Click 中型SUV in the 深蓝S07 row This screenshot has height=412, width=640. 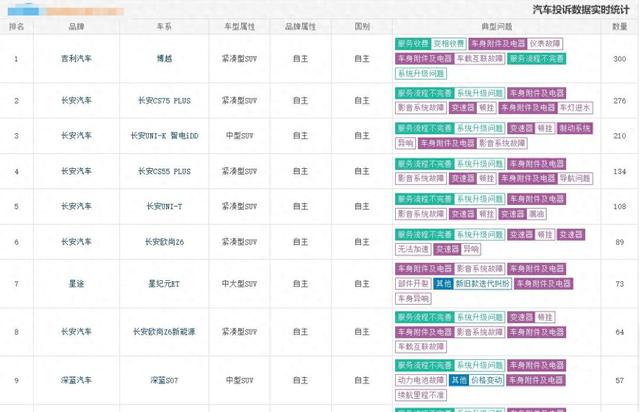pos(240,380)
